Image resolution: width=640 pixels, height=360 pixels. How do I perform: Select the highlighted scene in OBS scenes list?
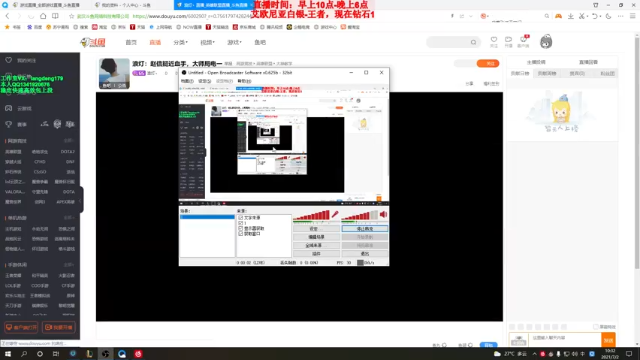coord(207,217)
